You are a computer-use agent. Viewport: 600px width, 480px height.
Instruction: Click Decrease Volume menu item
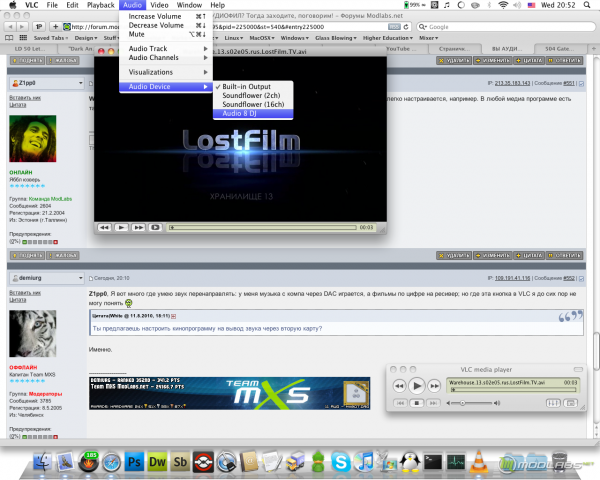[166, 25]
